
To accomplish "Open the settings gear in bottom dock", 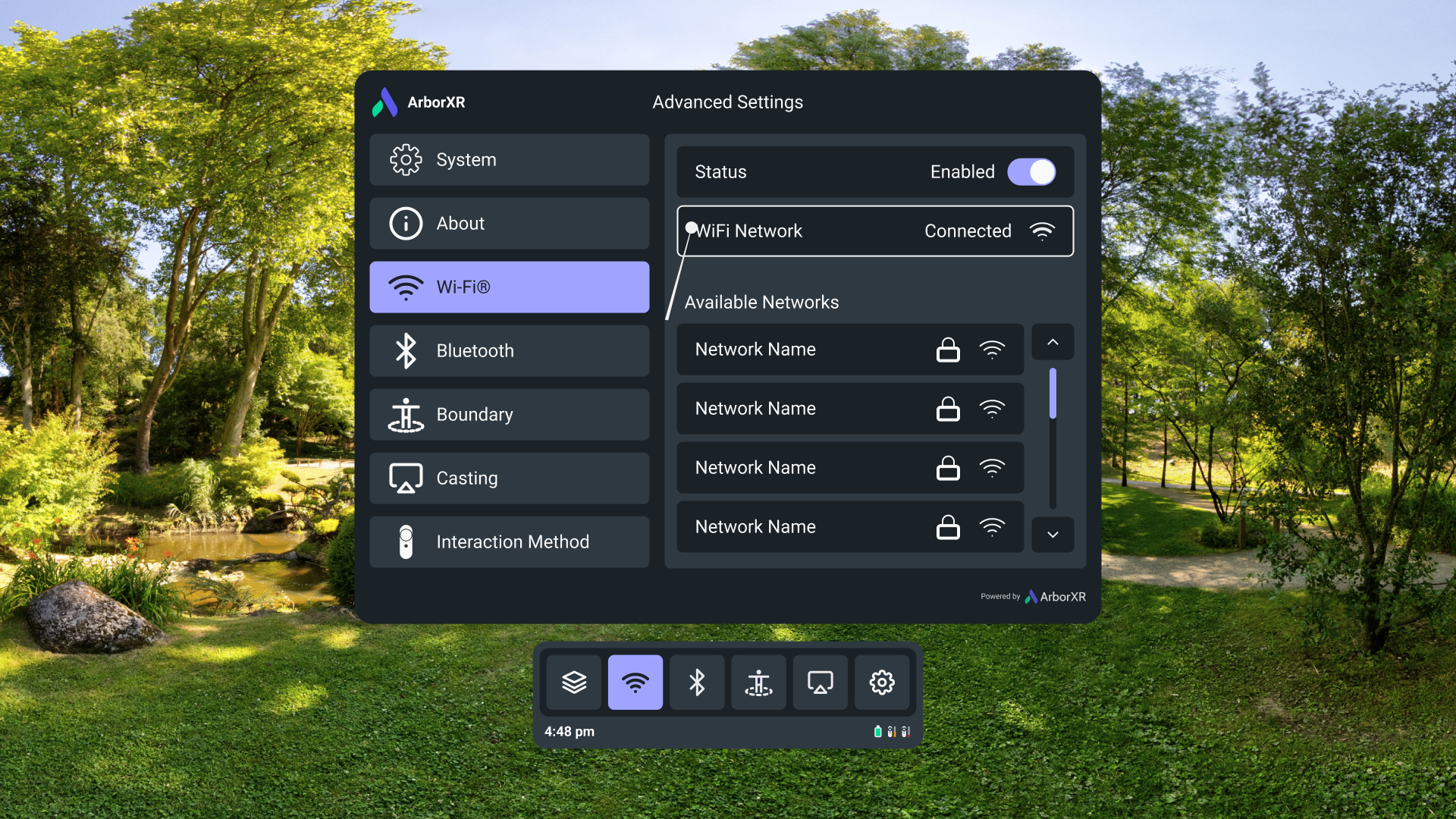I will [x=882, y=682].
